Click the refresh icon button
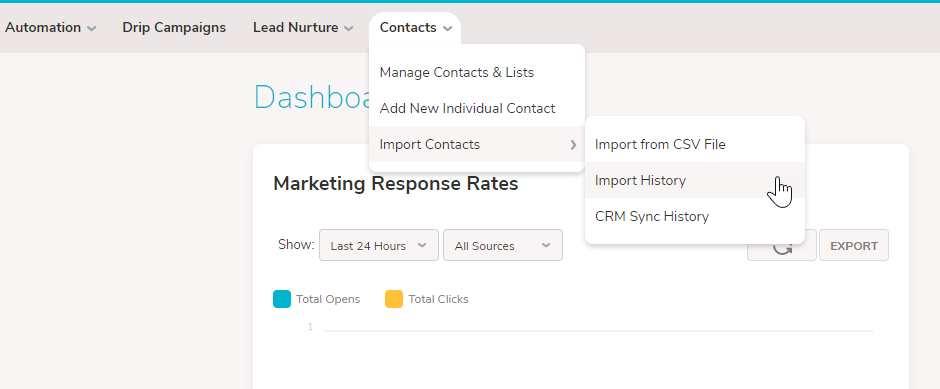This screenshot has height=389, width=940. 782,248
